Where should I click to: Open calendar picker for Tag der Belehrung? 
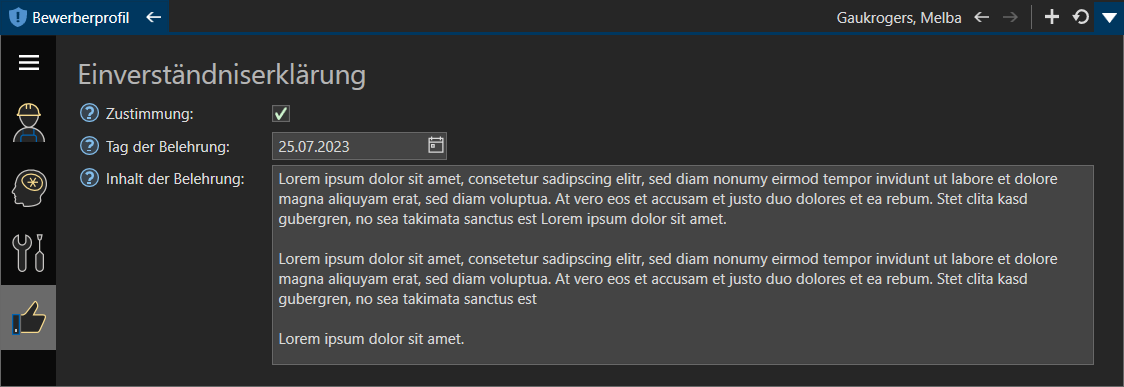pyautogui.click(x=435, y=145)
